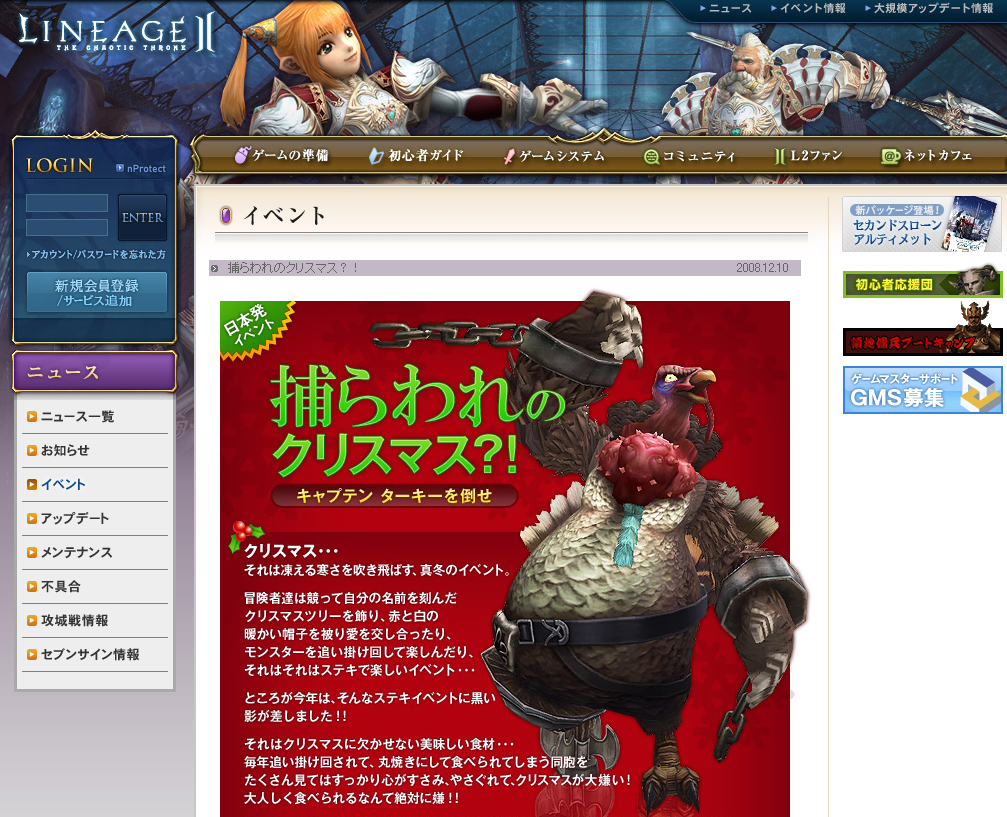The height and width of the screenshot is (817, 1007).
Task: Click the II icon beside L2ファン
Action: coord(780,156)
